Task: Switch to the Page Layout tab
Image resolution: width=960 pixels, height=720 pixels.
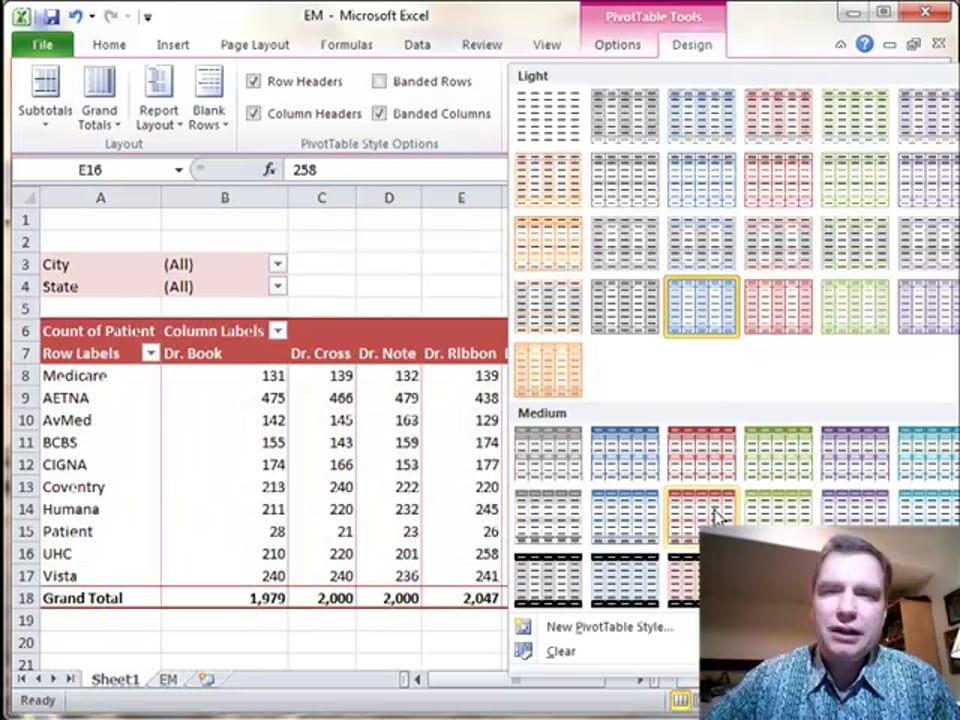Action: (255, 45)
